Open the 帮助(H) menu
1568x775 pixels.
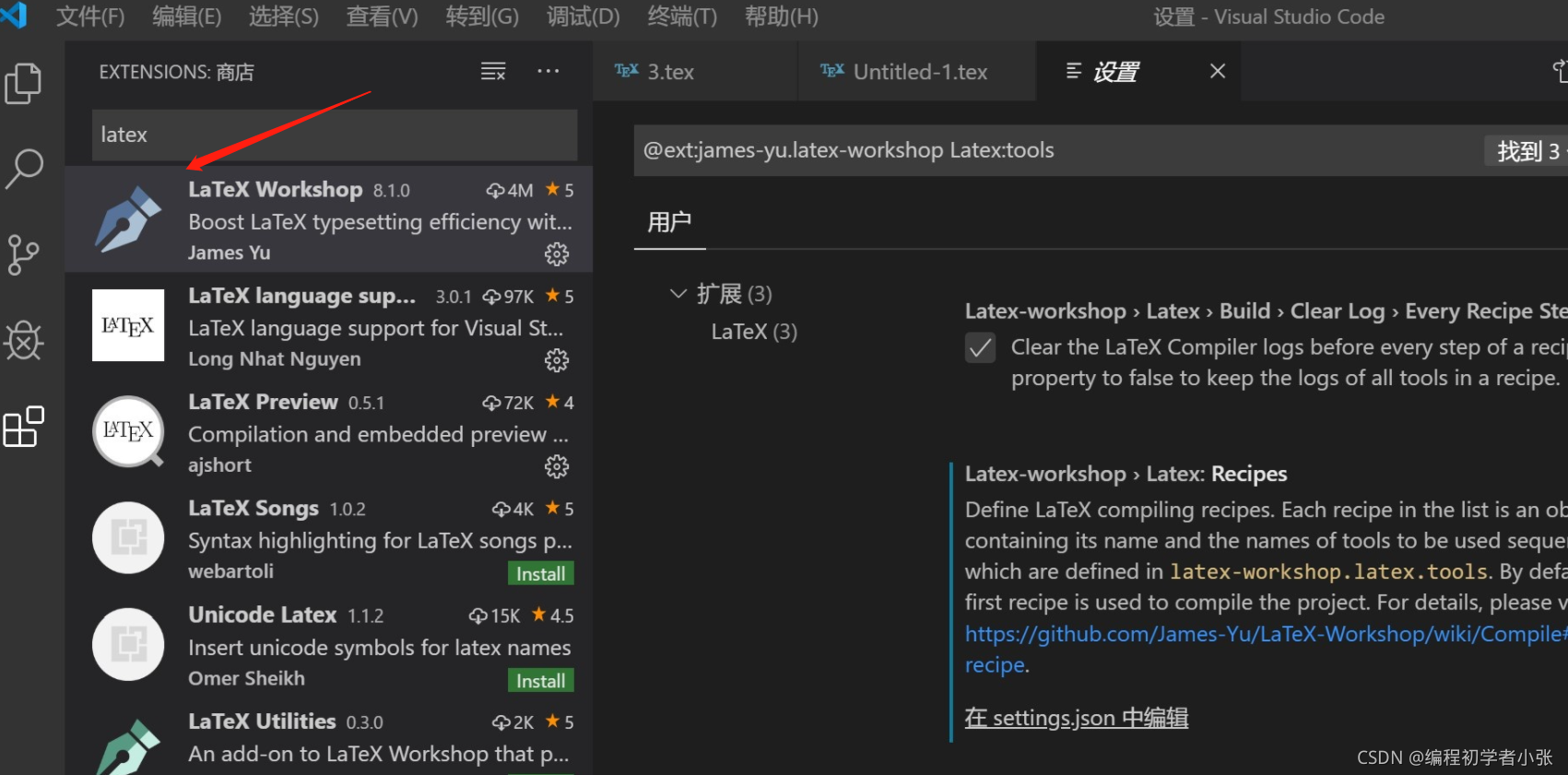[x=781, y=17]
